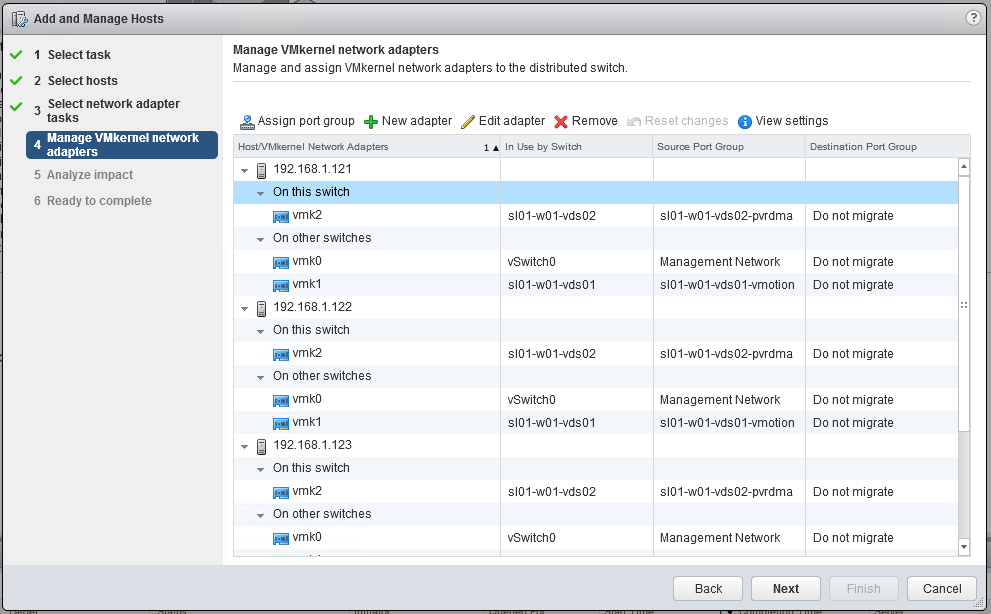
Task: Select vmk0 adapter icon under 192.168.1.122
Action: pos(281,400)
